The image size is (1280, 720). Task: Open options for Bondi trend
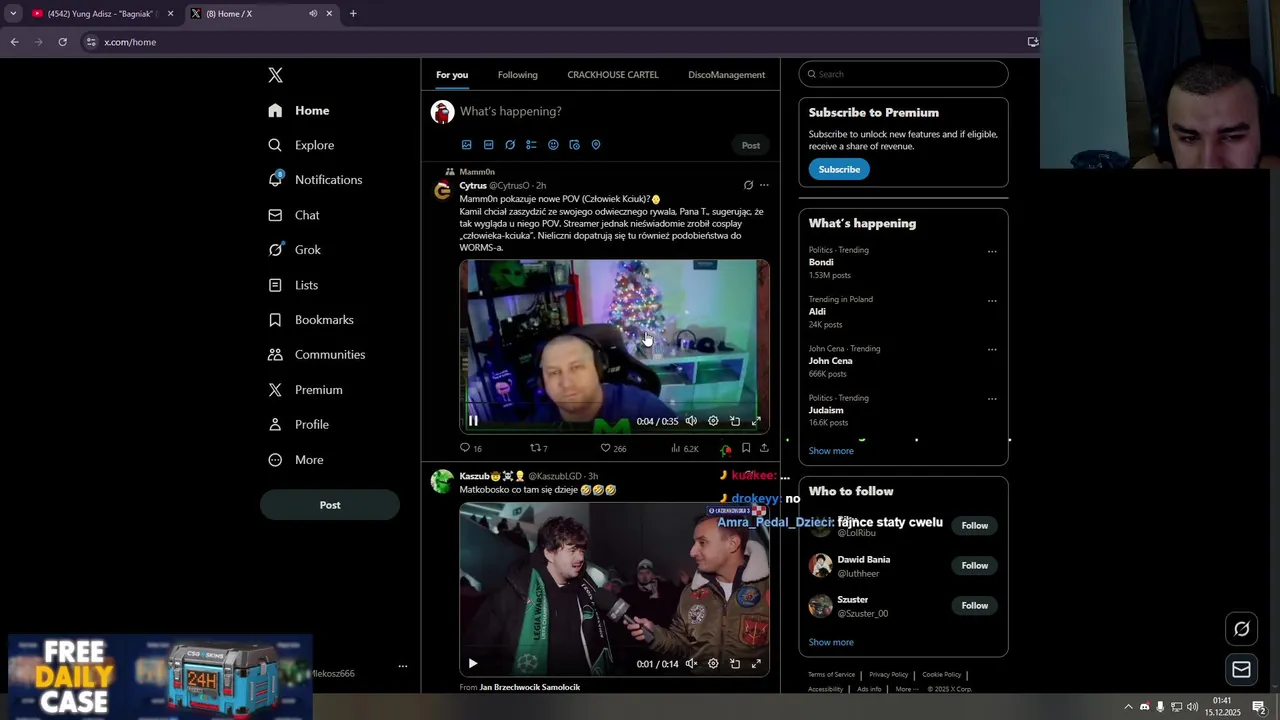click(992, 251)
